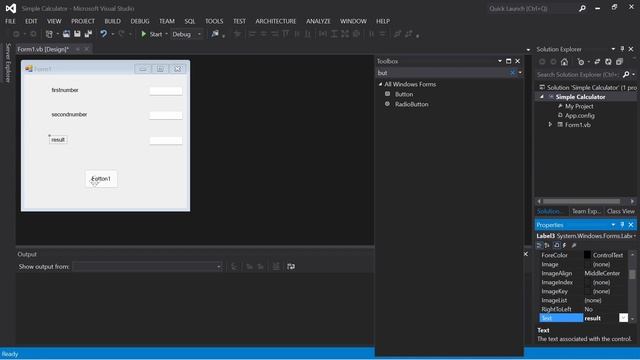Select the Form1.vb [Design] document tab

pyautogui.click(x=43, y=49)
